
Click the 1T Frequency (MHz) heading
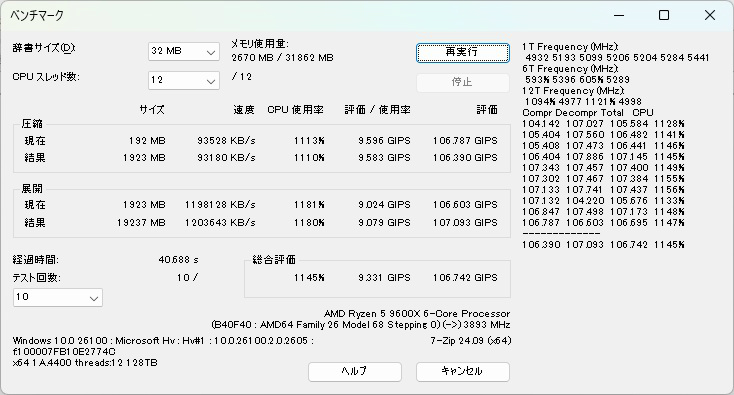570,47
